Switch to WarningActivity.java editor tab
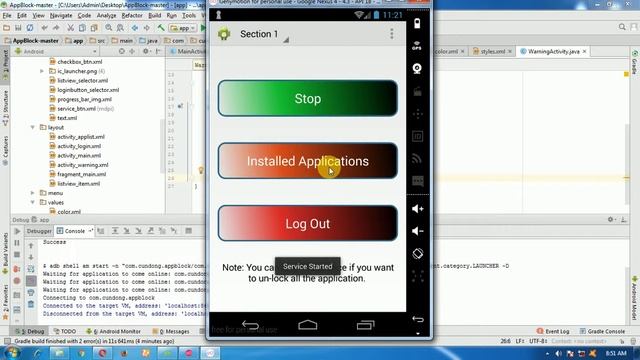Viewport: 640px width, 360px height. click(553, 51)
